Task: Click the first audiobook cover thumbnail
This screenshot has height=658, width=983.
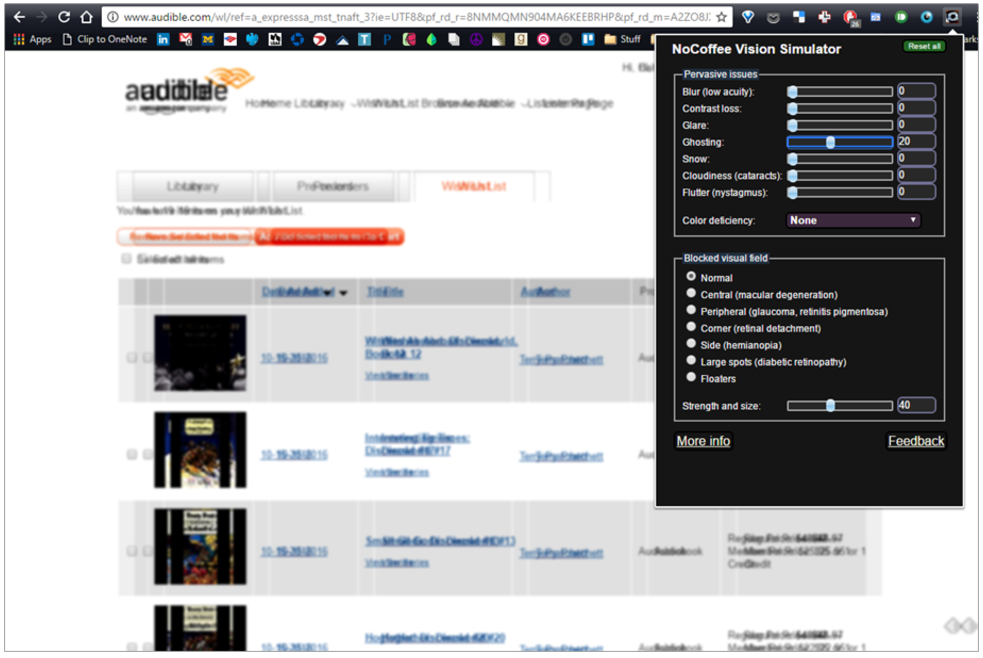Action: (199, 355)
